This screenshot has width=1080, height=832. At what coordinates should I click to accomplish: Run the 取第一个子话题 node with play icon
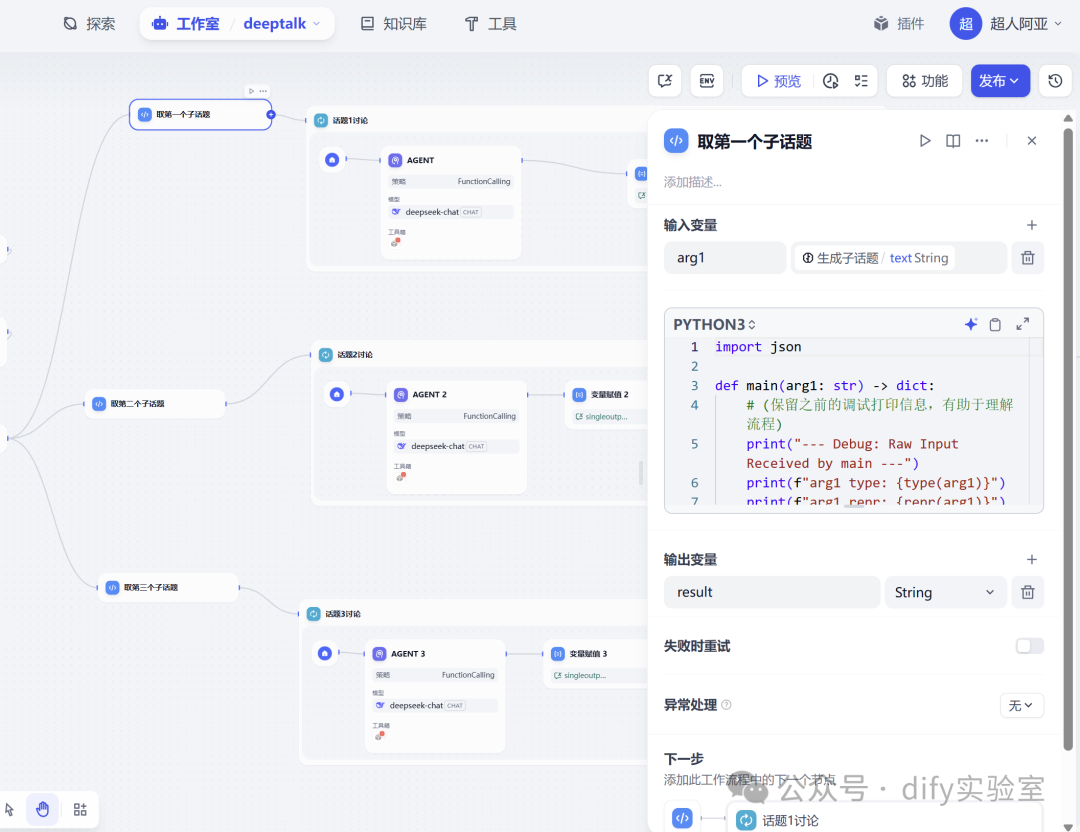[x=924, y=141]
